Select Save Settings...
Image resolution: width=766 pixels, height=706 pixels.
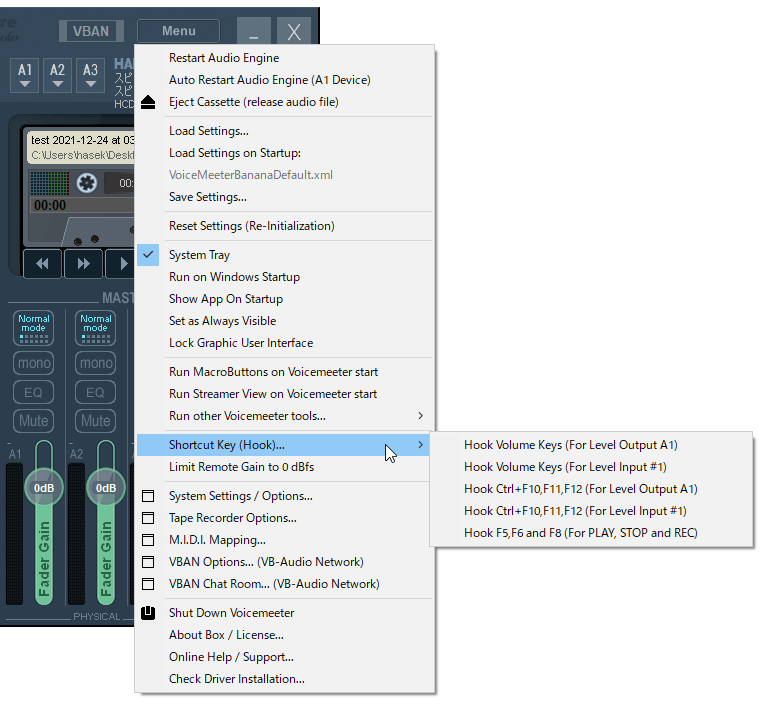click(284, 197)
